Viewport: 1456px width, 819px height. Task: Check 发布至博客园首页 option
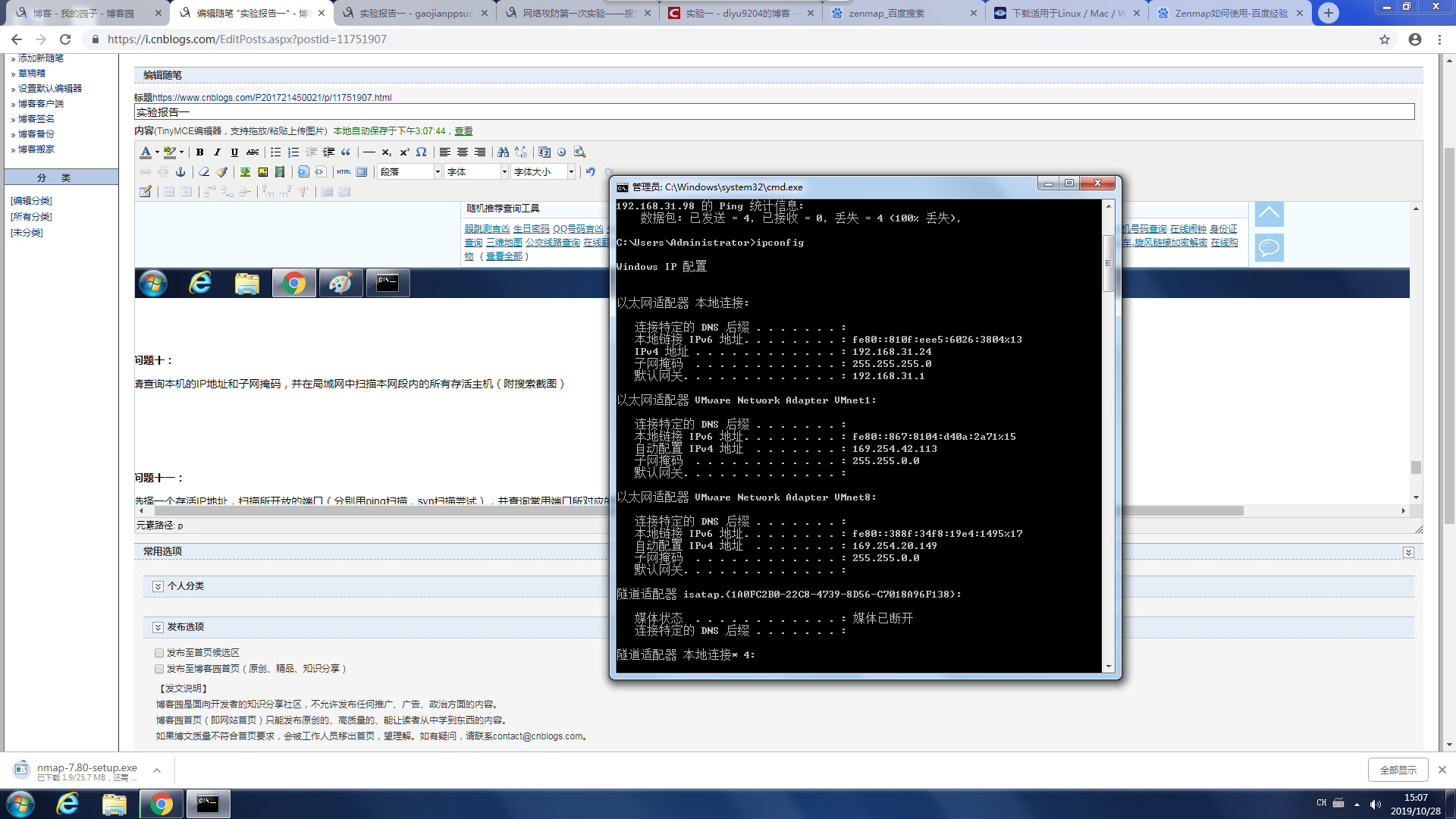click(x=159, y=668)
